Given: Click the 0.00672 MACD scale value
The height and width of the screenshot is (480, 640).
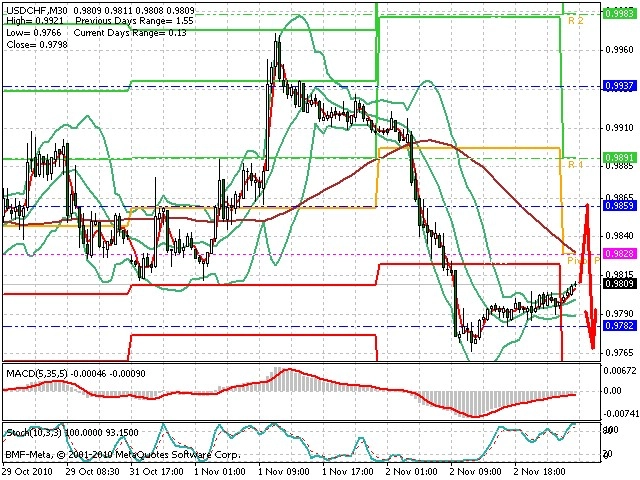Looking at the screenshot, I should click(x=620, y=371).
